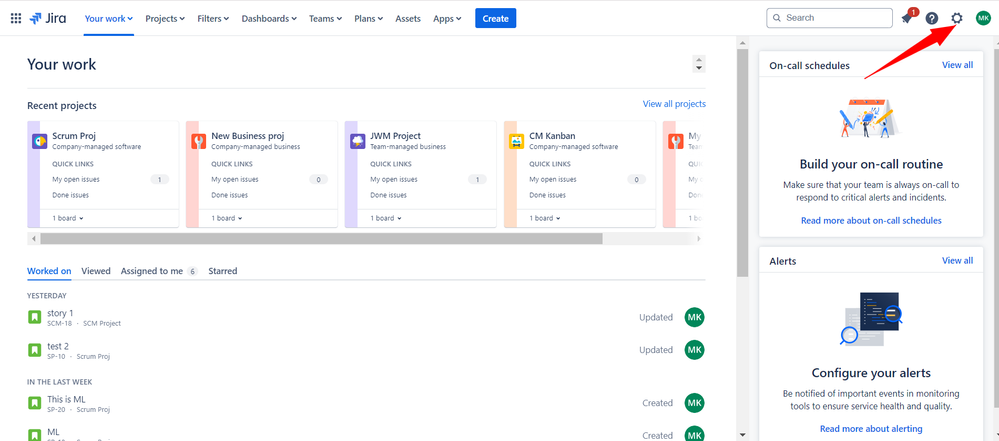Open the CM Kanban project title
Screen dimensions: 999x441
[552, 136]
